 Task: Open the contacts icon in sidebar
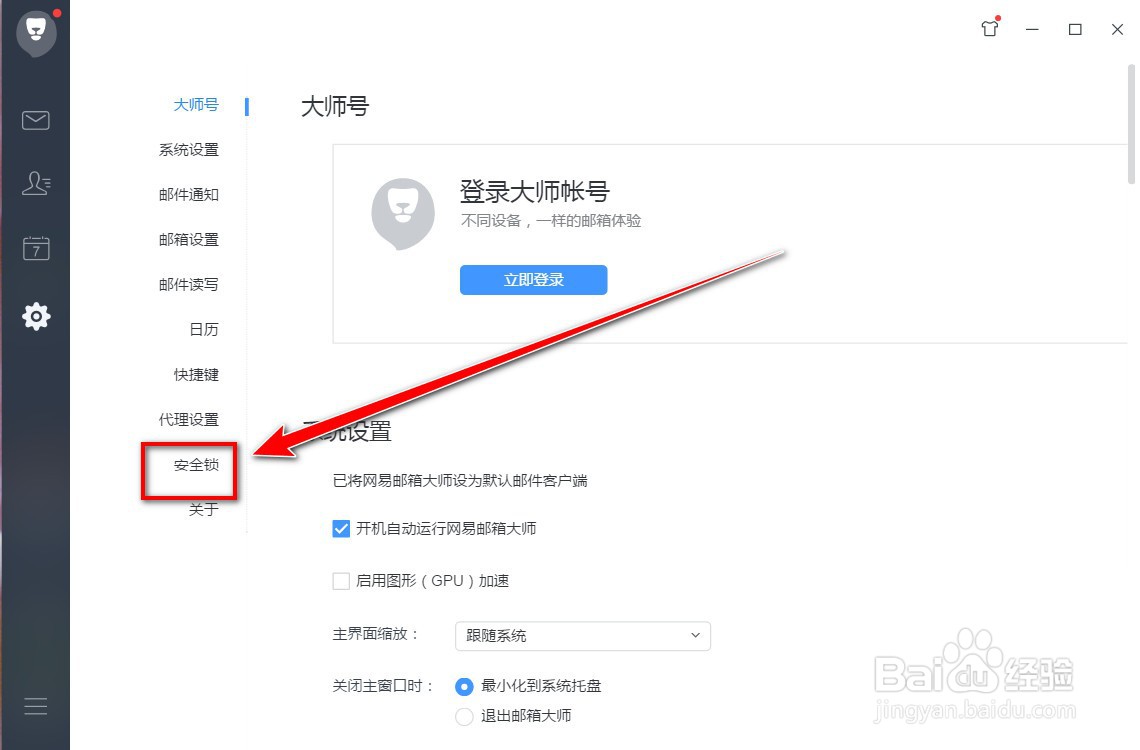coord(36,183)
